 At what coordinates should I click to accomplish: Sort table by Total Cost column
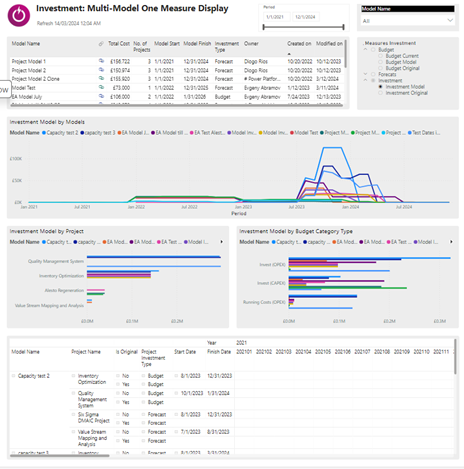119,44
